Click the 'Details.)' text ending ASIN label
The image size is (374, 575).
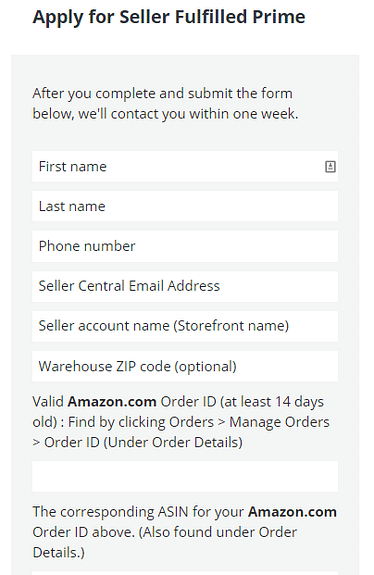58,553
